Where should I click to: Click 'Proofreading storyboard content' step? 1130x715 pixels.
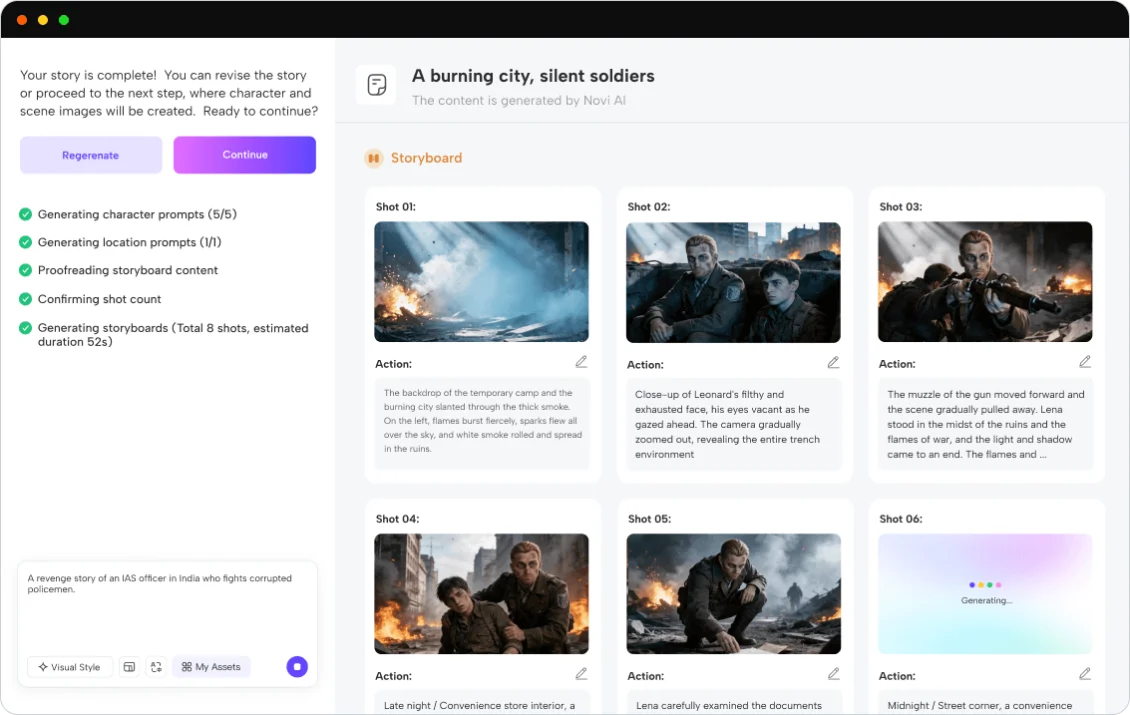coord(128,270)
